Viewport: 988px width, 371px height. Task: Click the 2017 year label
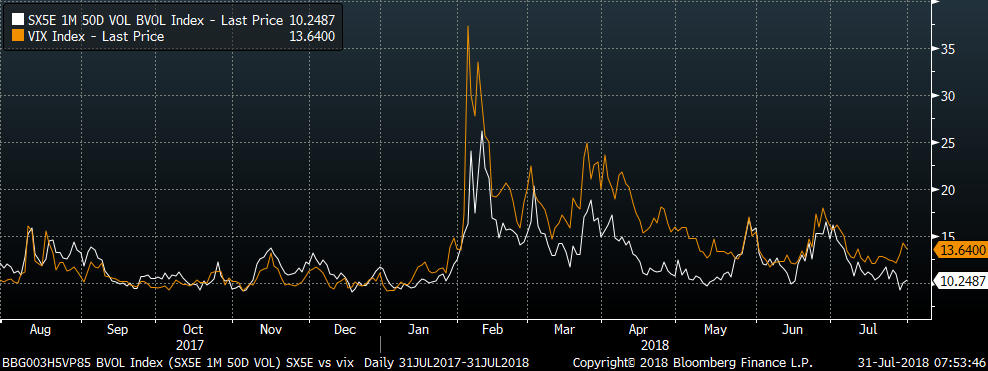pos(190,345)
